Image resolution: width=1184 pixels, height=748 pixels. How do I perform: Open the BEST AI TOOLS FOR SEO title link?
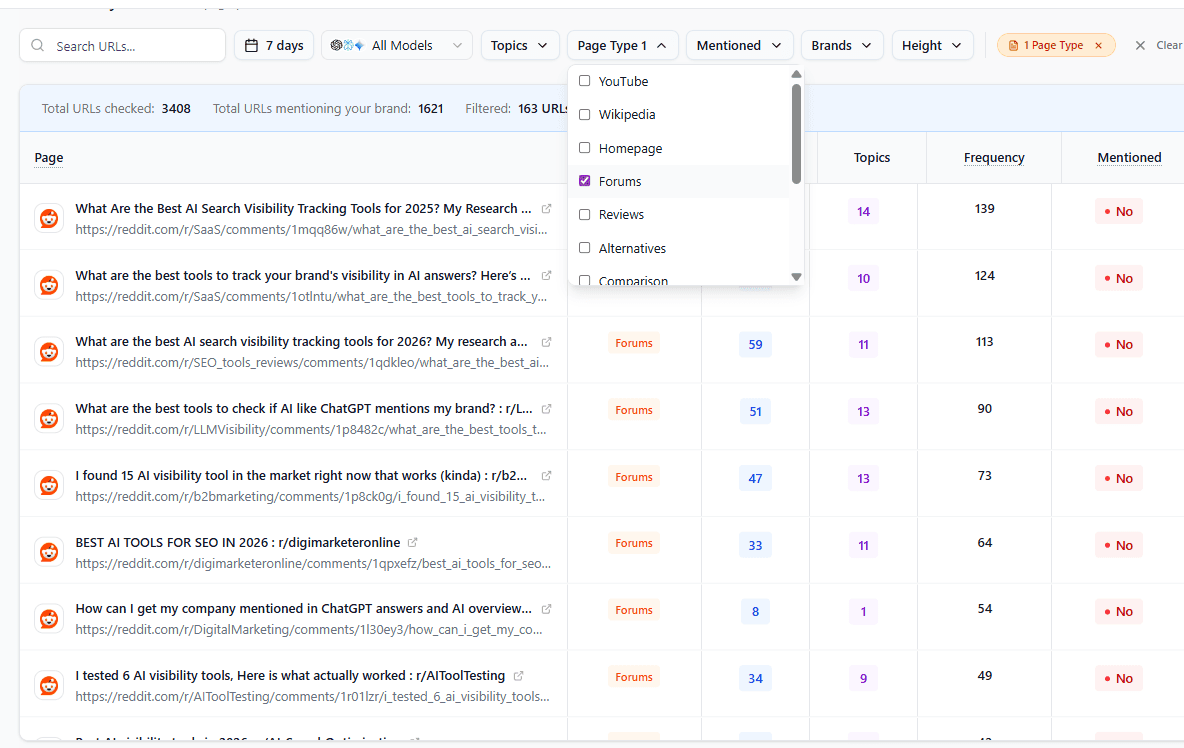[238, 542]
